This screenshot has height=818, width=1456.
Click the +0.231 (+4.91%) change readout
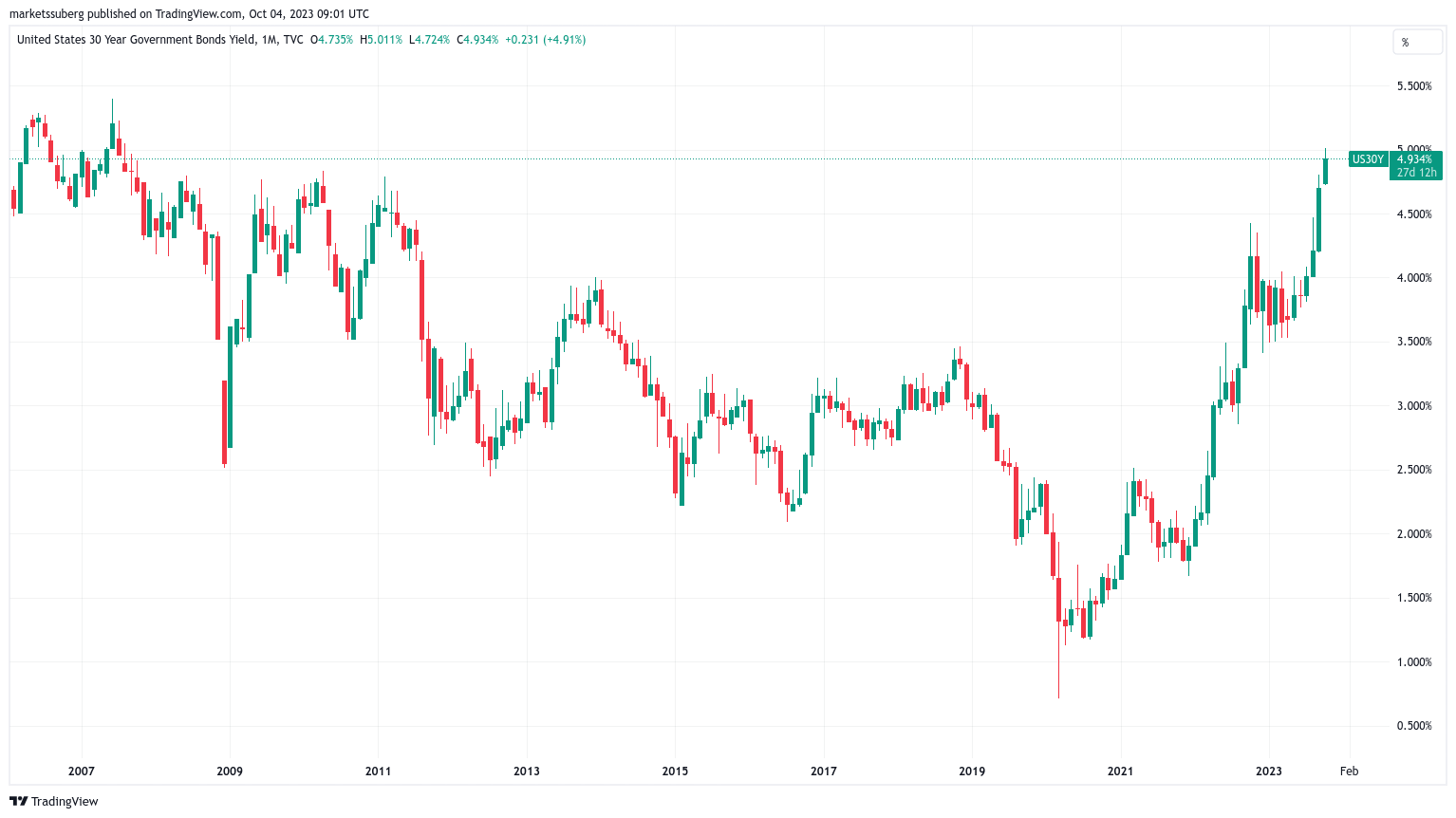[545, 40]
